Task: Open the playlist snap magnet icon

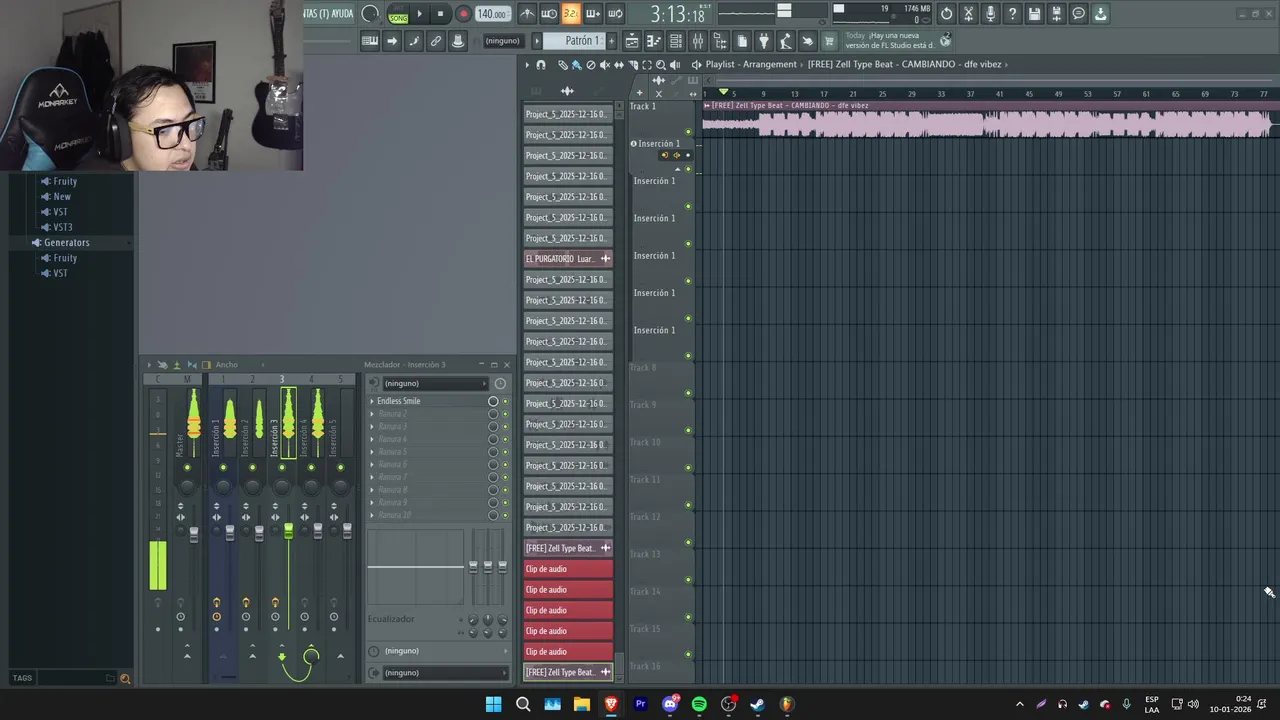Action: 541,65
